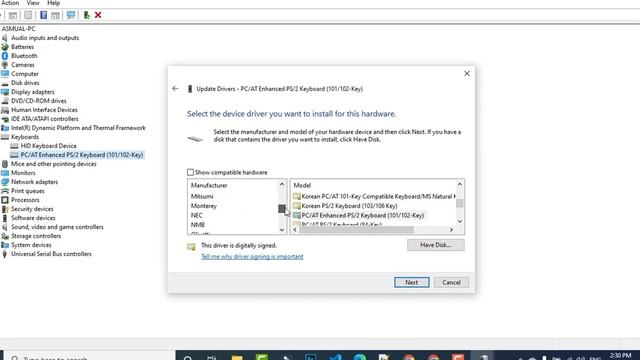Screen dimensions: 640x360
Task: Click the green Update device driver icon
Action: point(87,16)
